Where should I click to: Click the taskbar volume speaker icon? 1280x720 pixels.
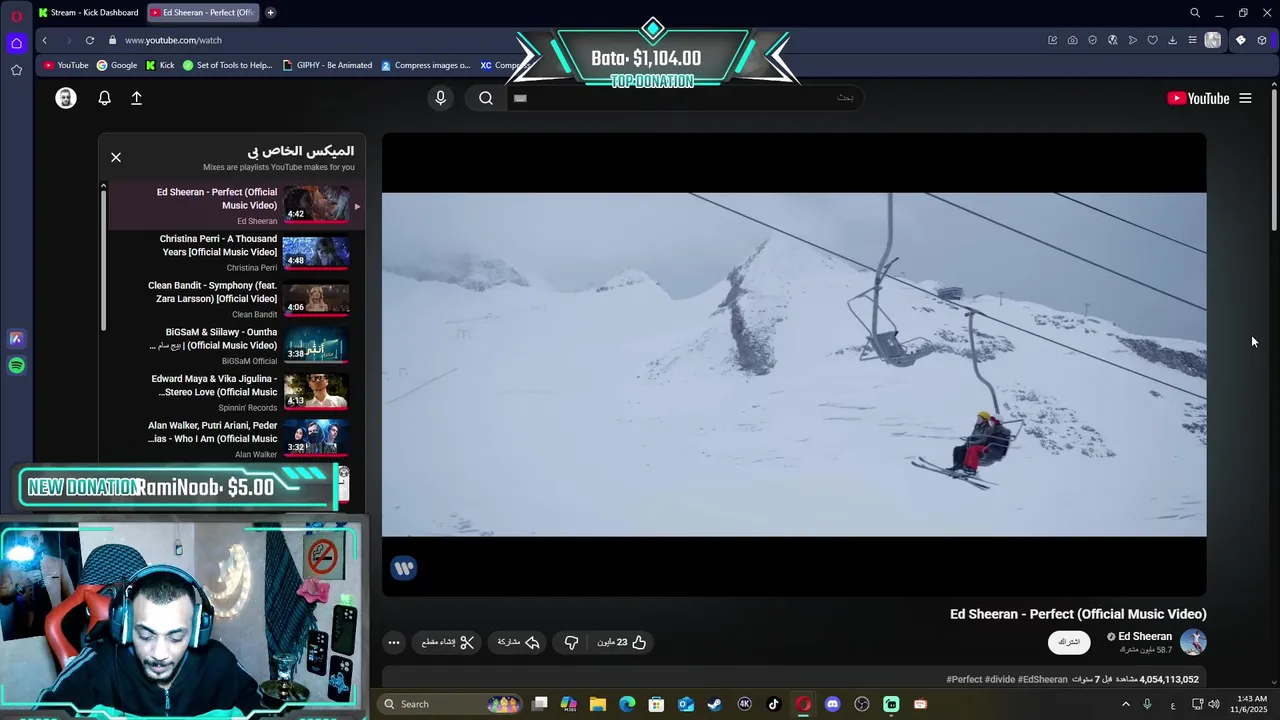pos(1214,704)
